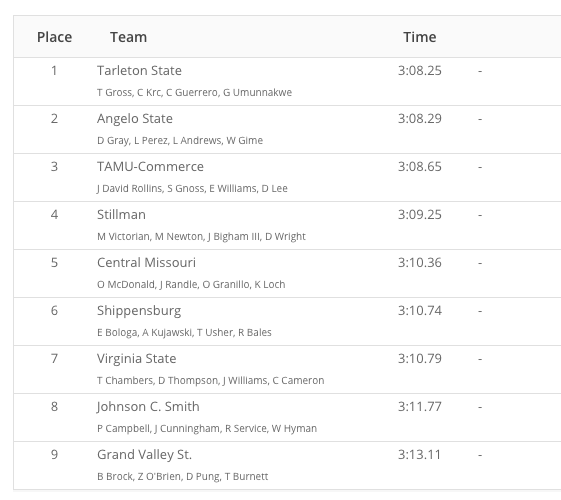This screenshot has width=561, height=500.
Task: Click the Tarleton State relay runner names
Action: pyautogui.click(x=194, y=92)
